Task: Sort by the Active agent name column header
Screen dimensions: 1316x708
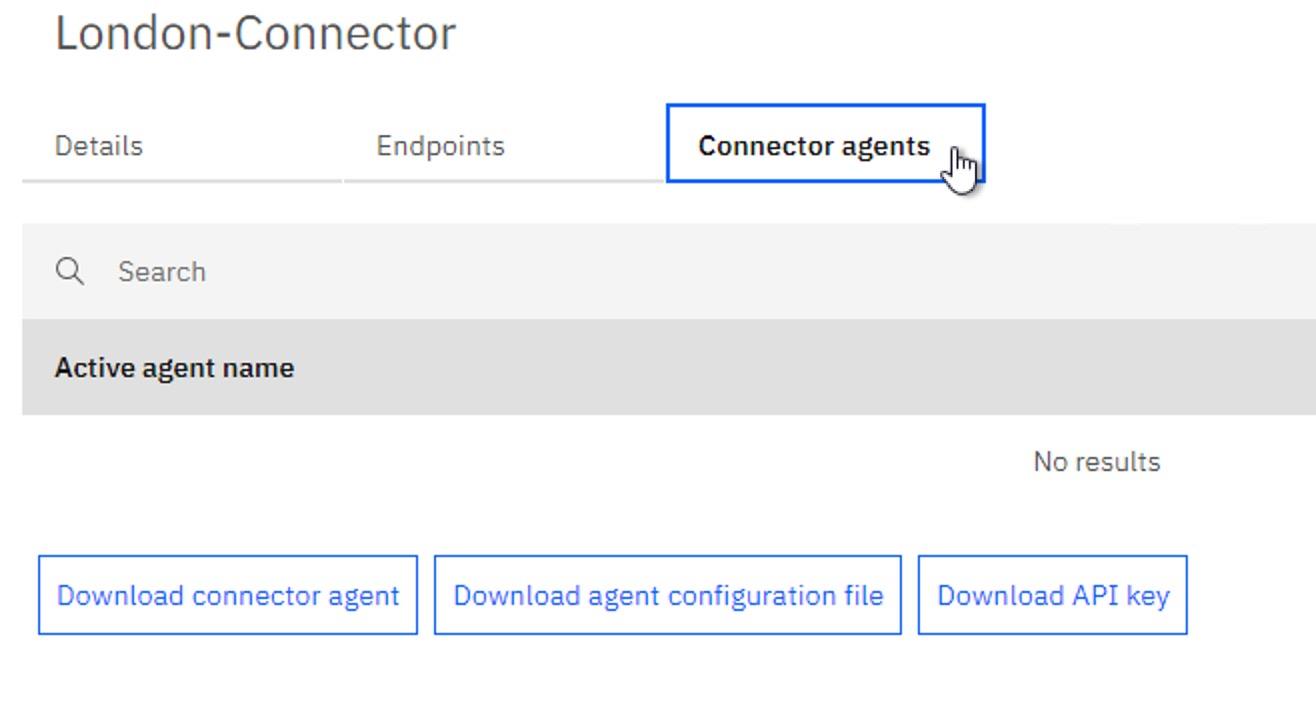Action: click(x=174, y=367)
